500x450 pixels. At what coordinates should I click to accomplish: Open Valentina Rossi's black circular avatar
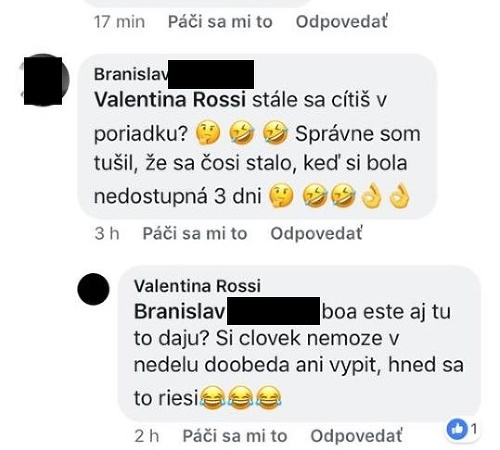coord(93,289)
